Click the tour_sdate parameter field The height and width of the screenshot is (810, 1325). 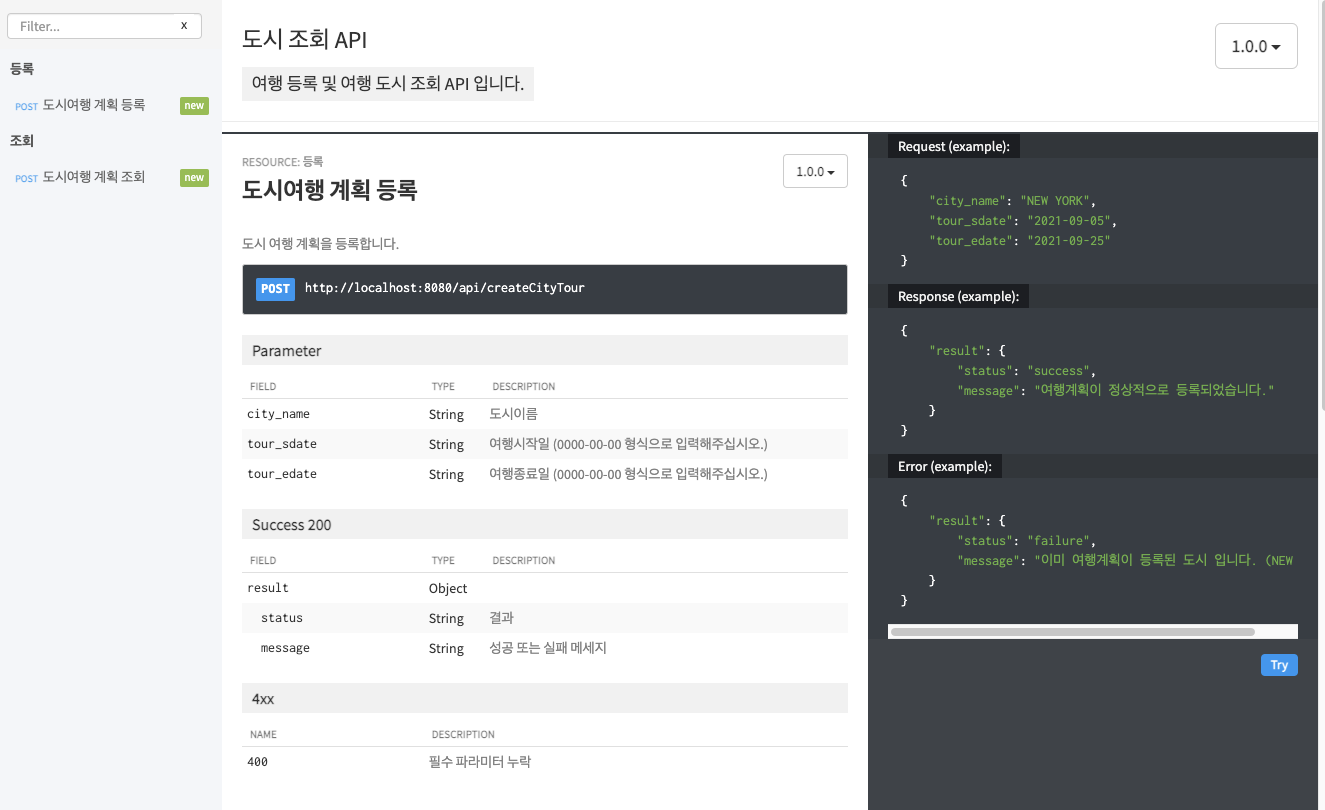click(282, 444)
